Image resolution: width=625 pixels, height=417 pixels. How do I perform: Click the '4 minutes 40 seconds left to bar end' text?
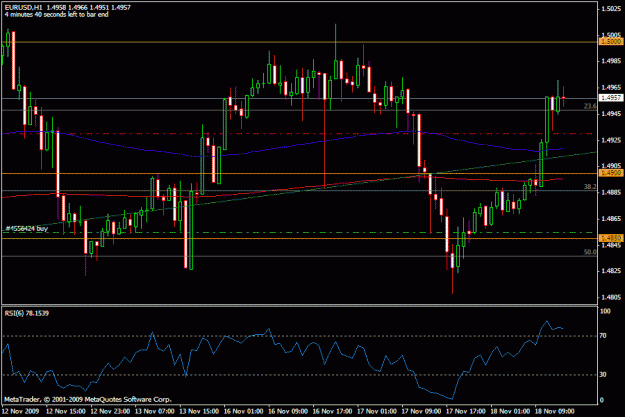tap(56, 14)
